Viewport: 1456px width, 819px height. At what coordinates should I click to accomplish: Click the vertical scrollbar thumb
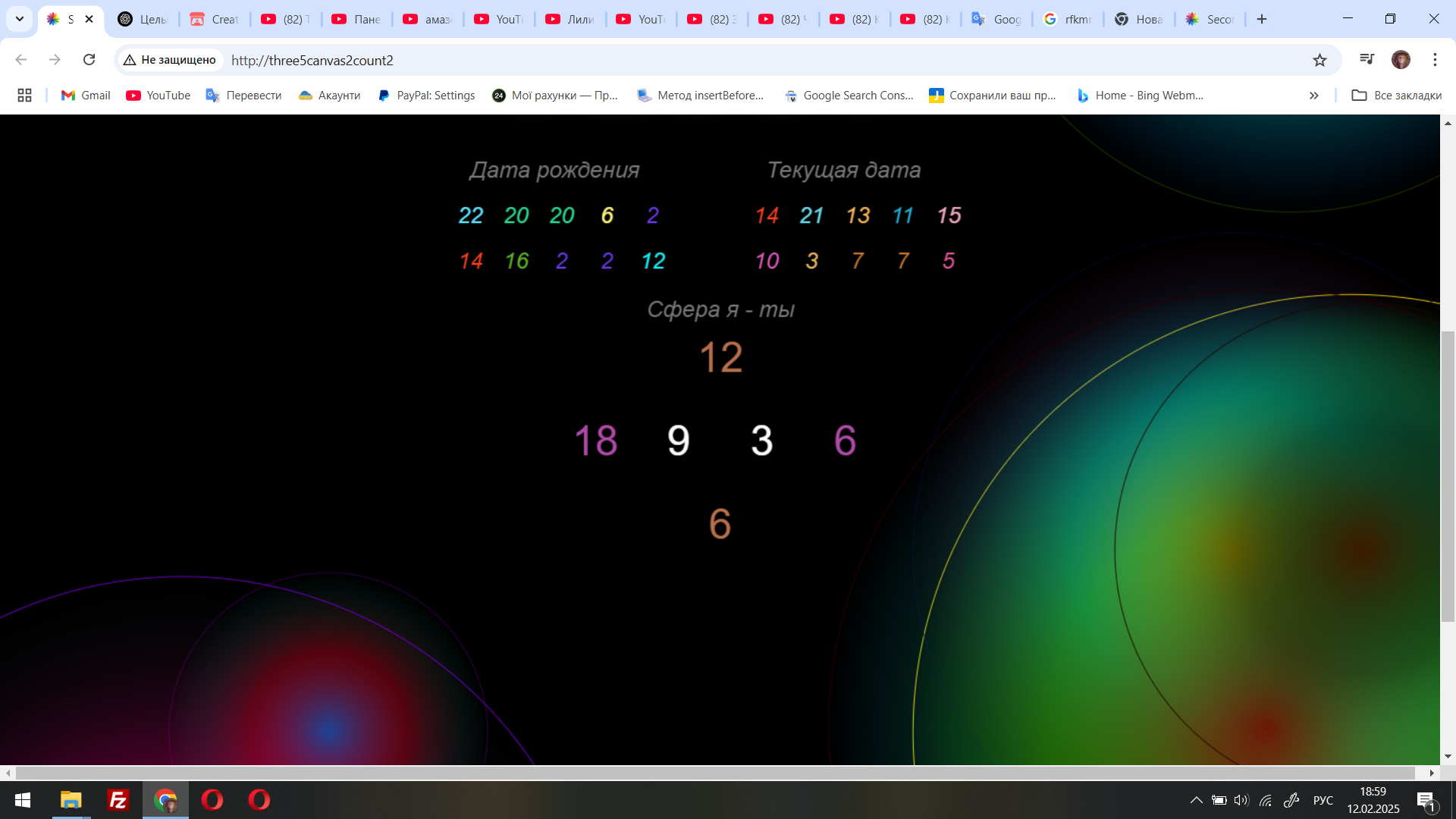[x=1448, y=476]
